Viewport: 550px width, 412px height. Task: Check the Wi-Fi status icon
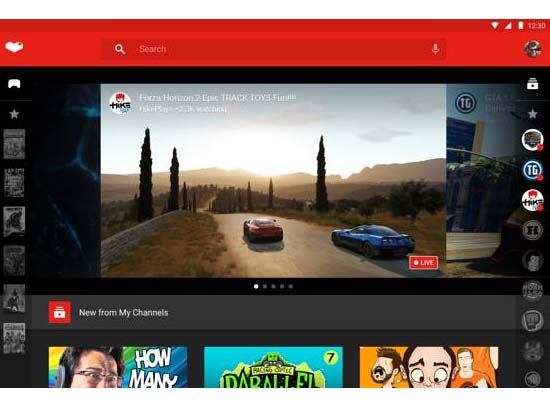click(x=495, y=26)
